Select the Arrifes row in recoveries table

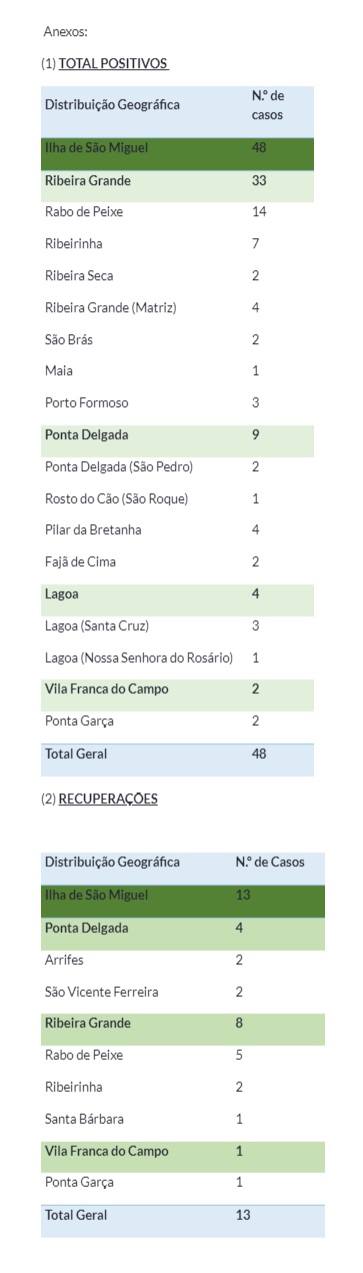coord(183,959)
